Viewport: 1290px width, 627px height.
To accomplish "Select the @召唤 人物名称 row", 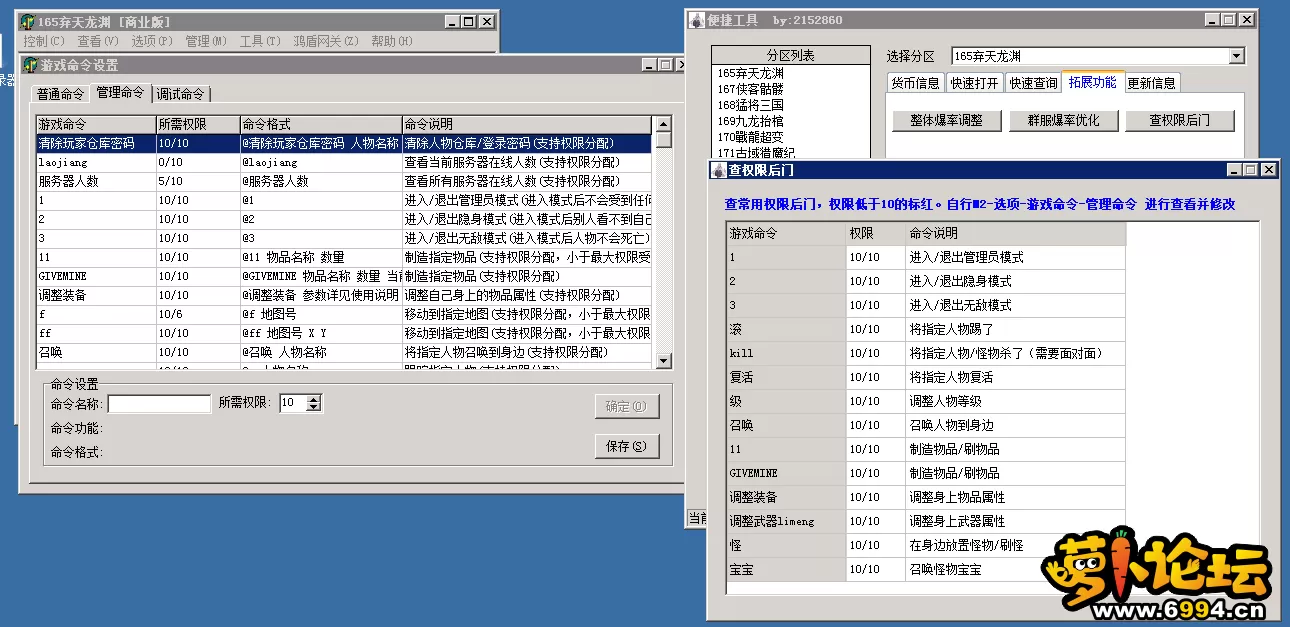I will pos(344,352).
